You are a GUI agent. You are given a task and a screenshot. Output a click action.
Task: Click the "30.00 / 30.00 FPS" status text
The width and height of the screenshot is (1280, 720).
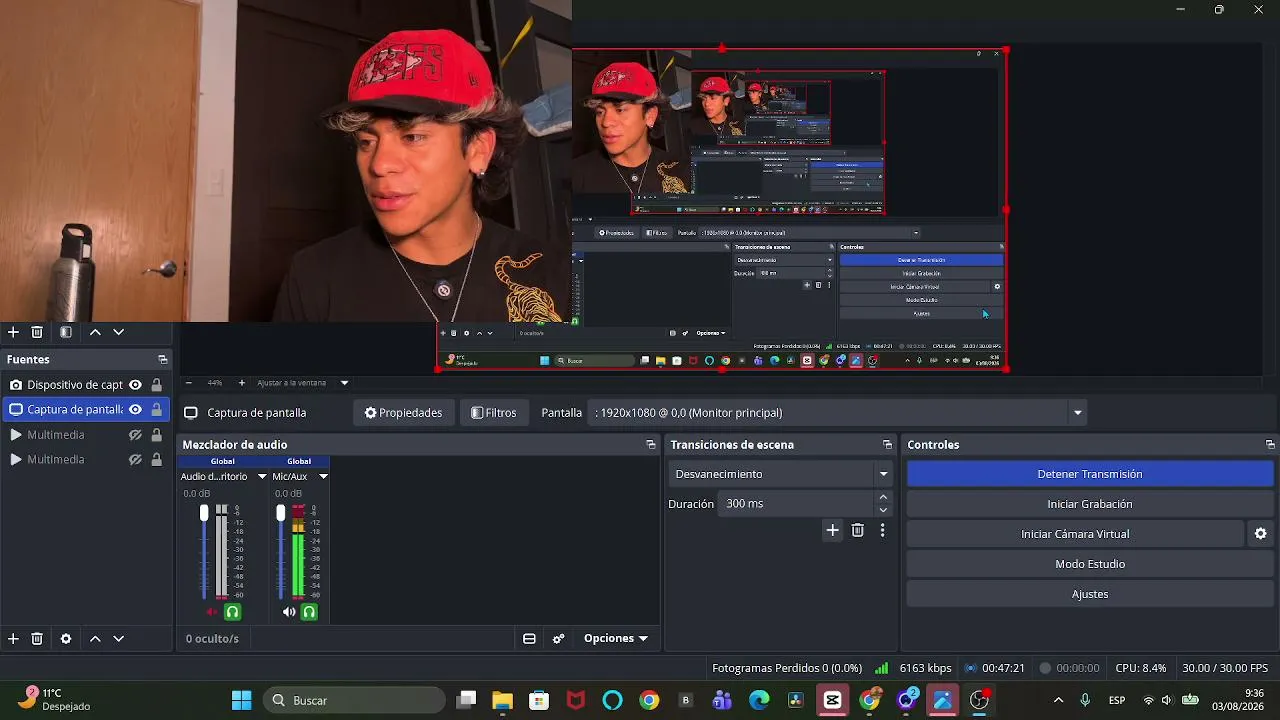1225,668
